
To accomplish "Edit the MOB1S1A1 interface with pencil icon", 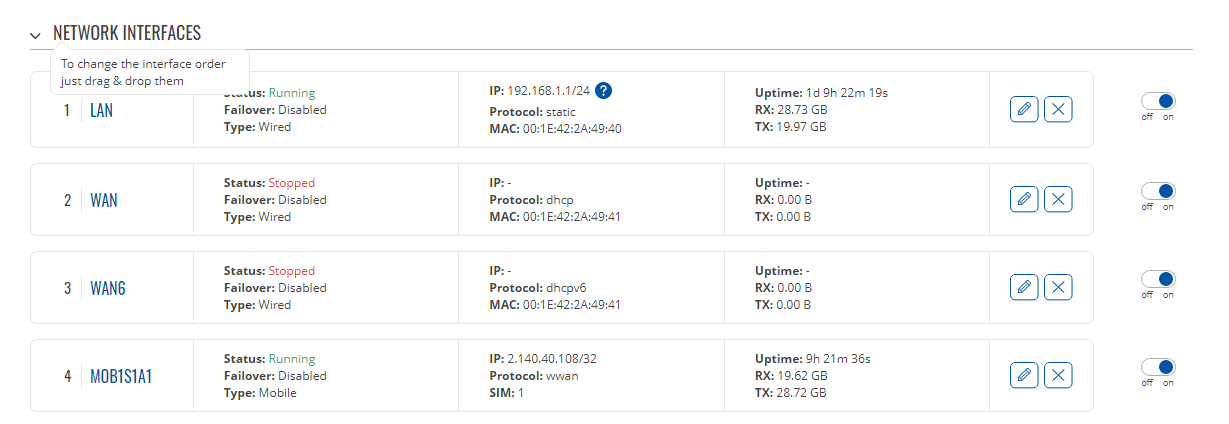I will (1024, 376).
